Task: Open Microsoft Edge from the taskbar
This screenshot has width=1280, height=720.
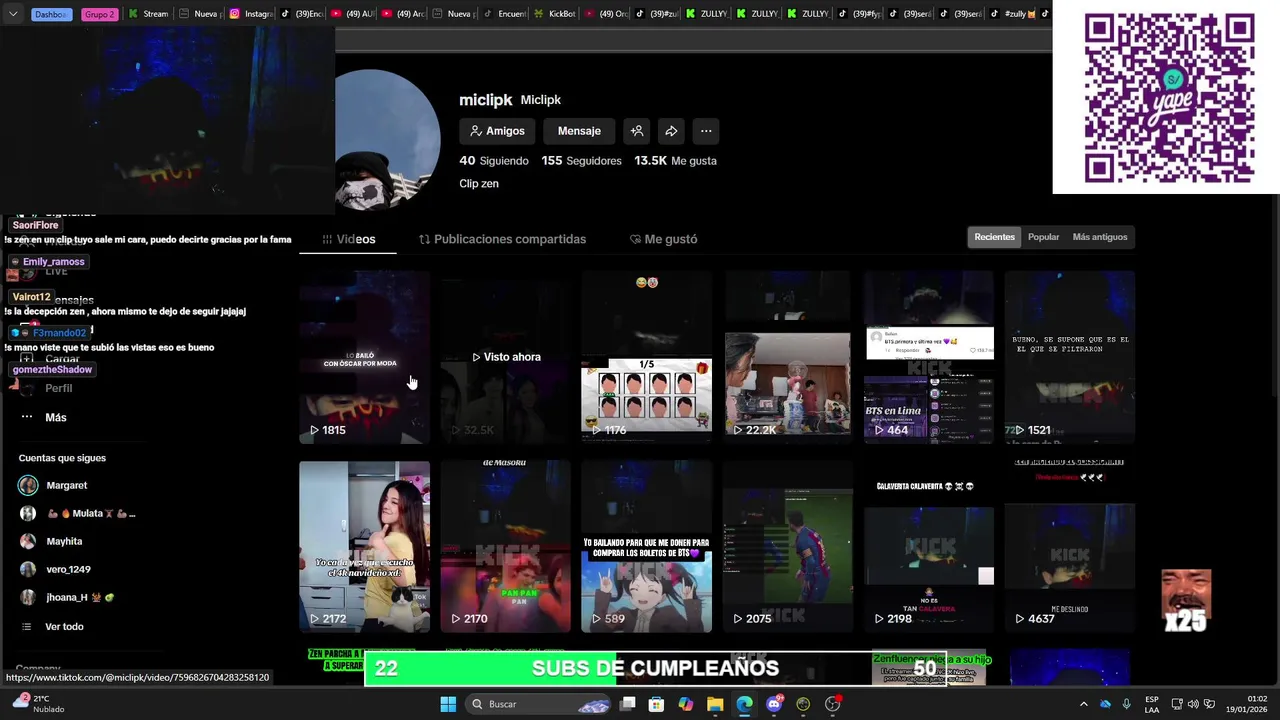Action: point(744,704)
